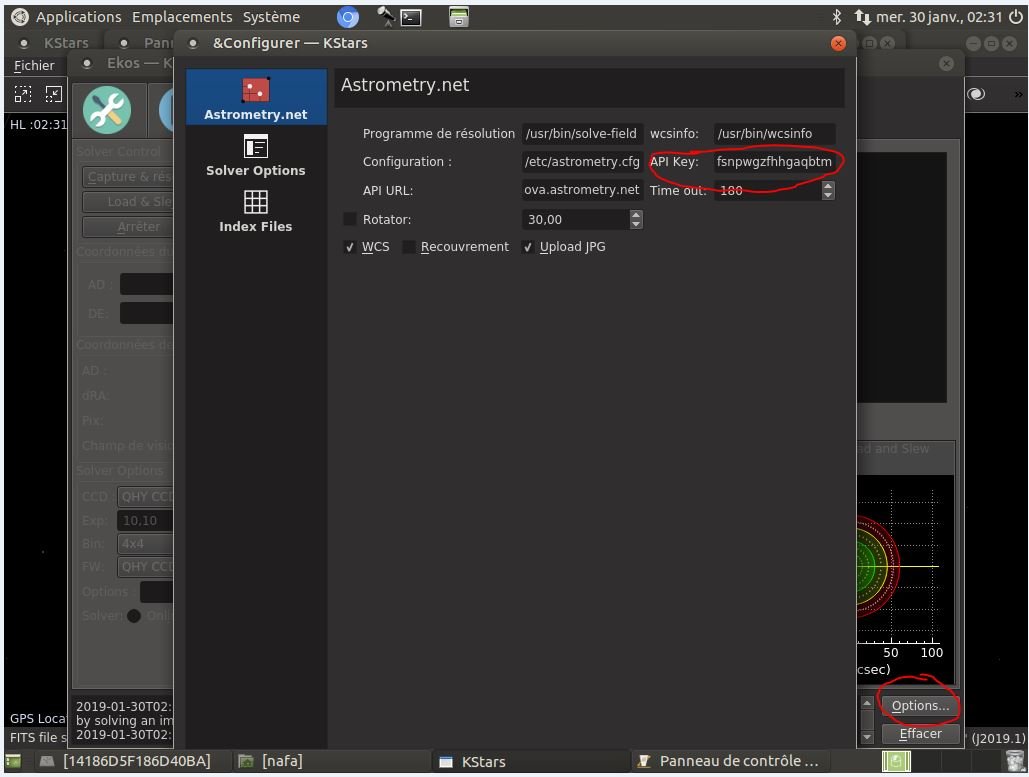Viewport: 1029px width, 777px height.
Task: Decrease the Rotator value
Action: pos(636,224)
